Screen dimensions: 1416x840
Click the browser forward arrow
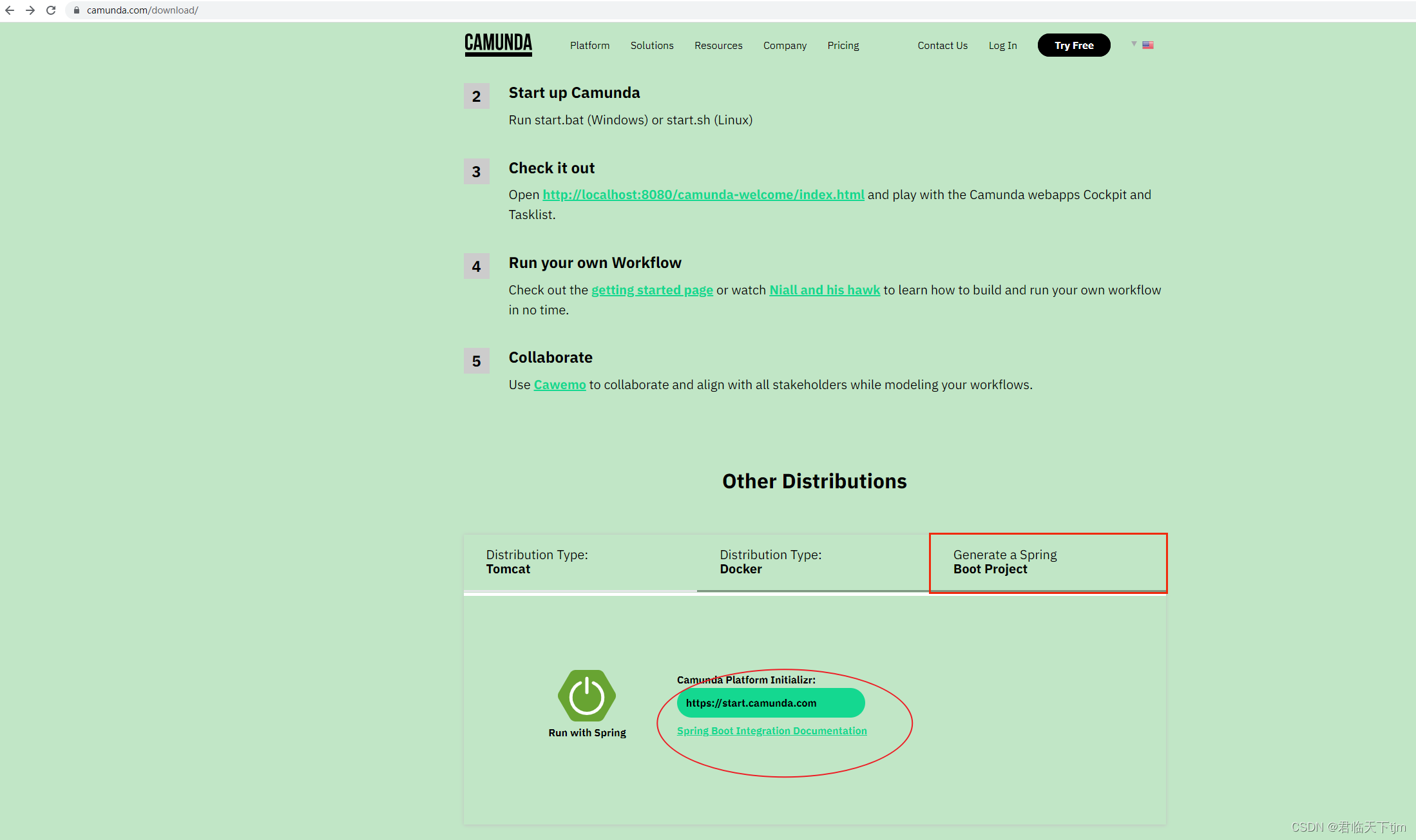point(30,10)
